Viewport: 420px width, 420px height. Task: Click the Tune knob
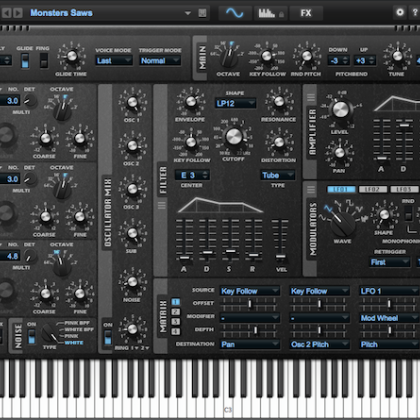click(x=397, y=56)
